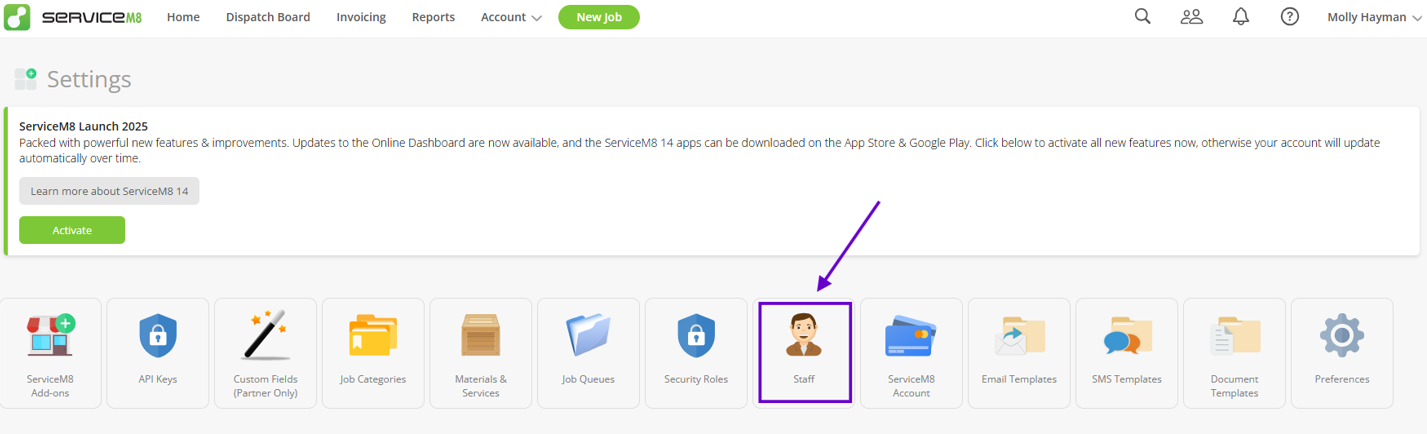Open the Staff person tile
Image resolution: width=1427 pixels, height=434 pixels.
804,353
